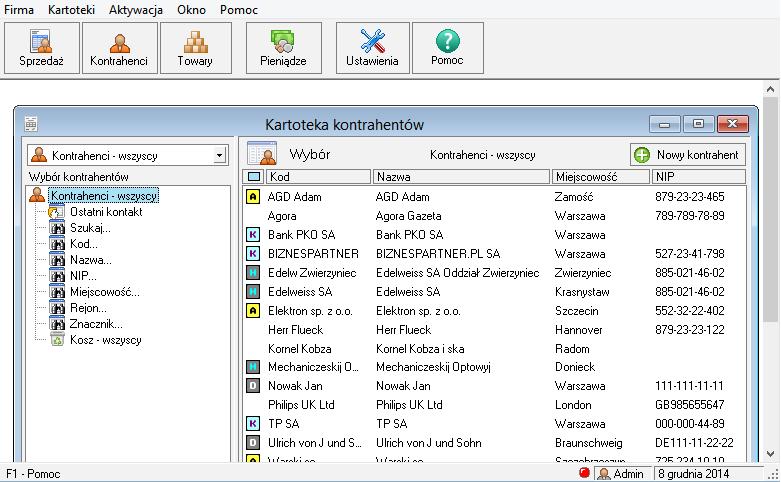
Task: Click the Pomoc question mark button
Action: coord(448,48)
